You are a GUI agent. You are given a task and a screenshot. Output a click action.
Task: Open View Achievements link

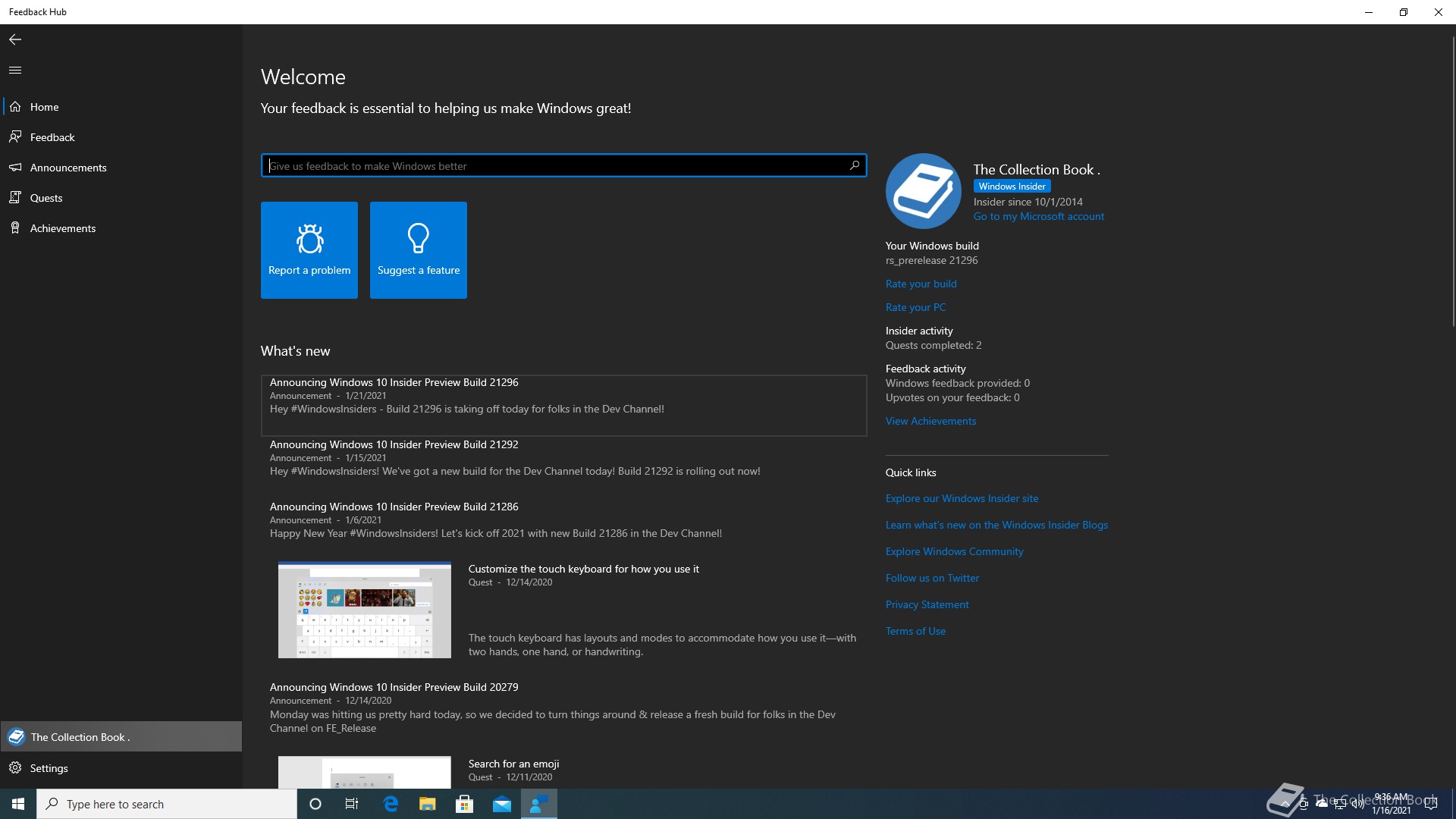point(930,421)
